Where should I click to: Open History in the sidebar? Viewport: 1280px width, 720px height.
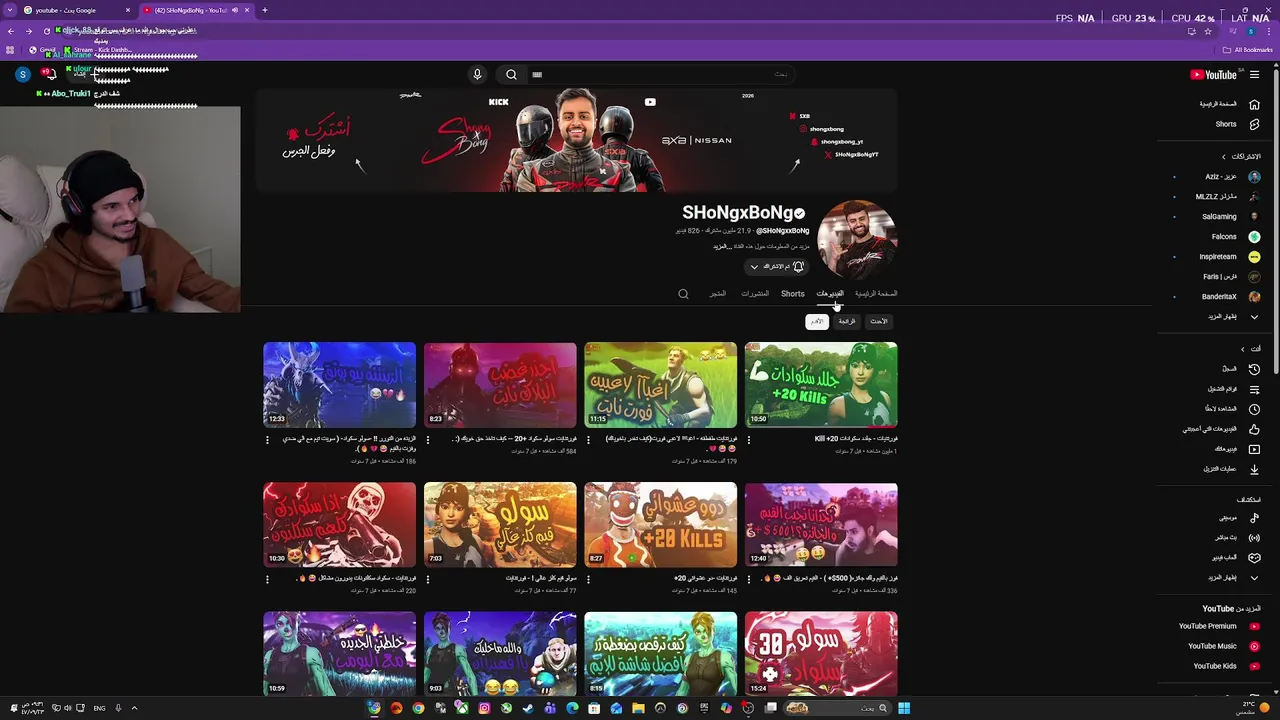[1228, 369]
